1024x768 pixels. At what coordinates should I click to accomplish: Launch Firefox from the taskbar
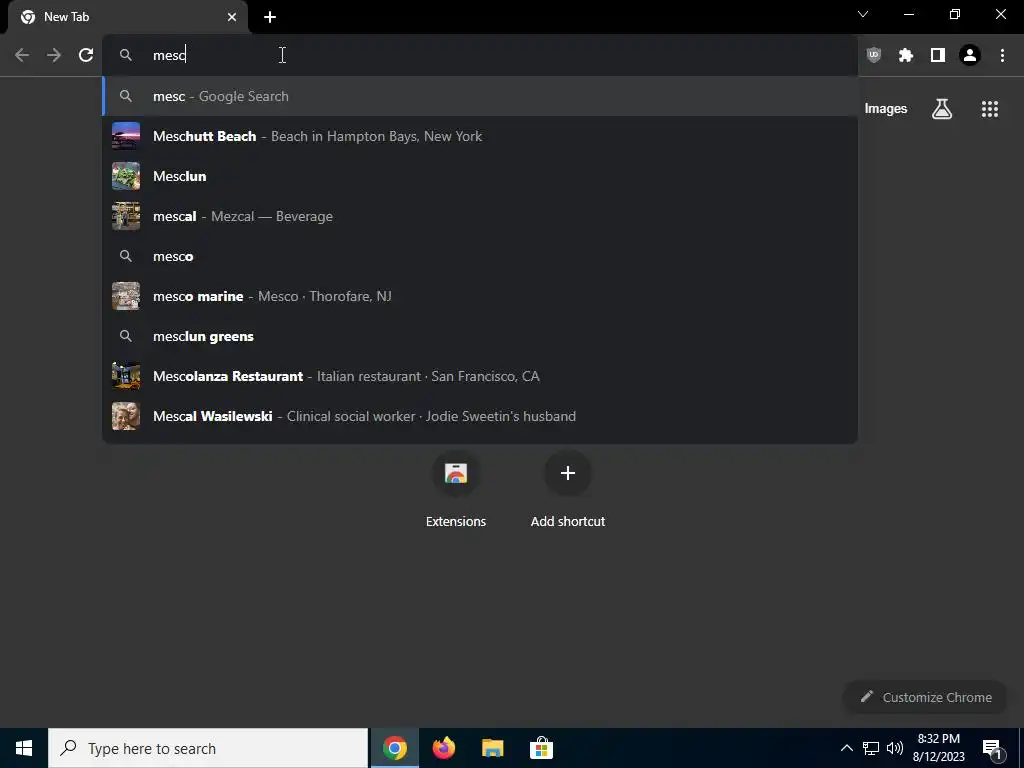[x=444, y=748]
